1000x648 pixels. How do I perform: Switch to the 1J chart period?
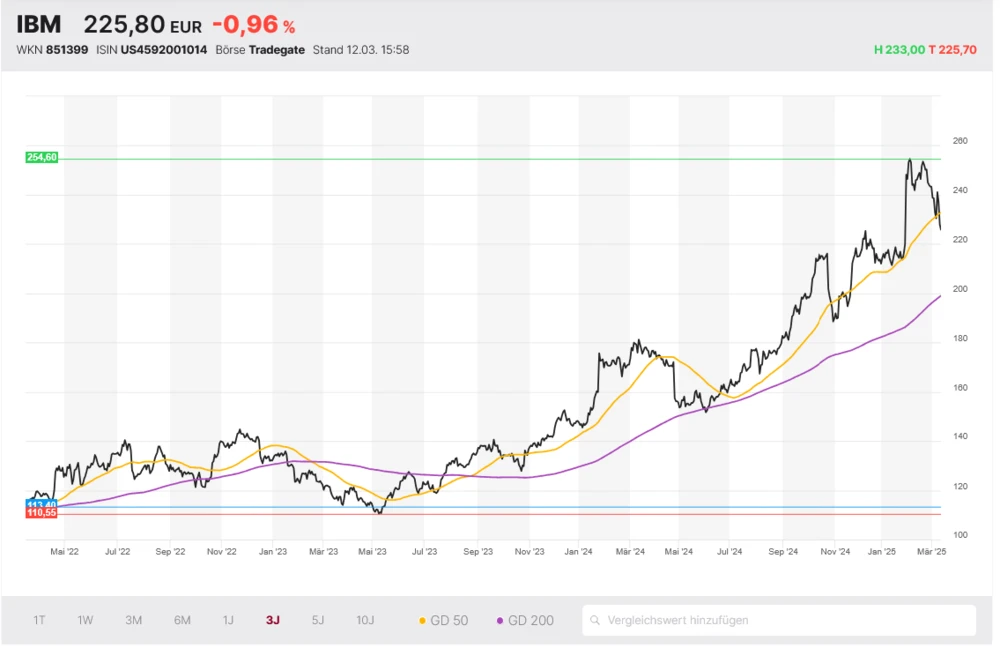(228, 620)
